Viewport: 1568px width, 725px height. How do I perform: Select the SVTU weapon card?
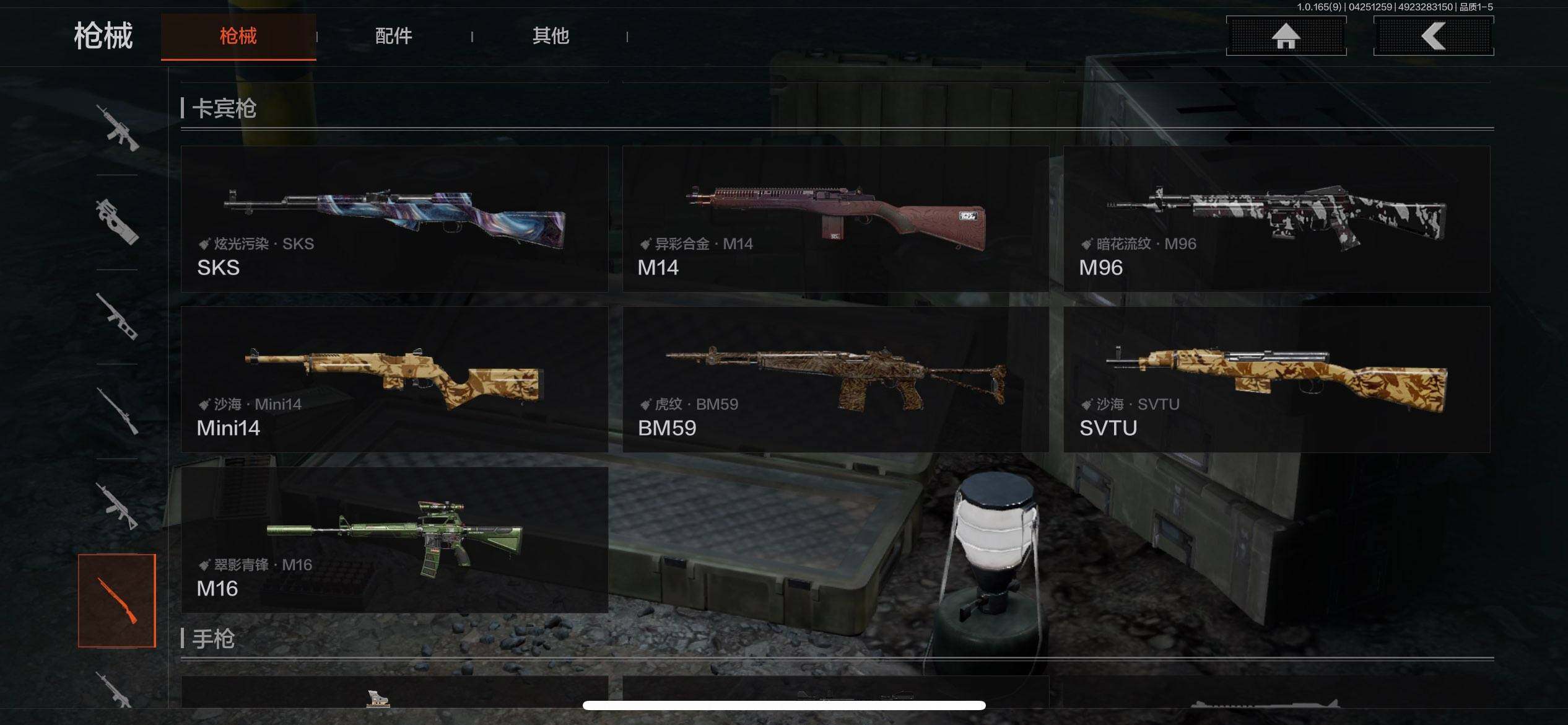(x=1277, y=379)
